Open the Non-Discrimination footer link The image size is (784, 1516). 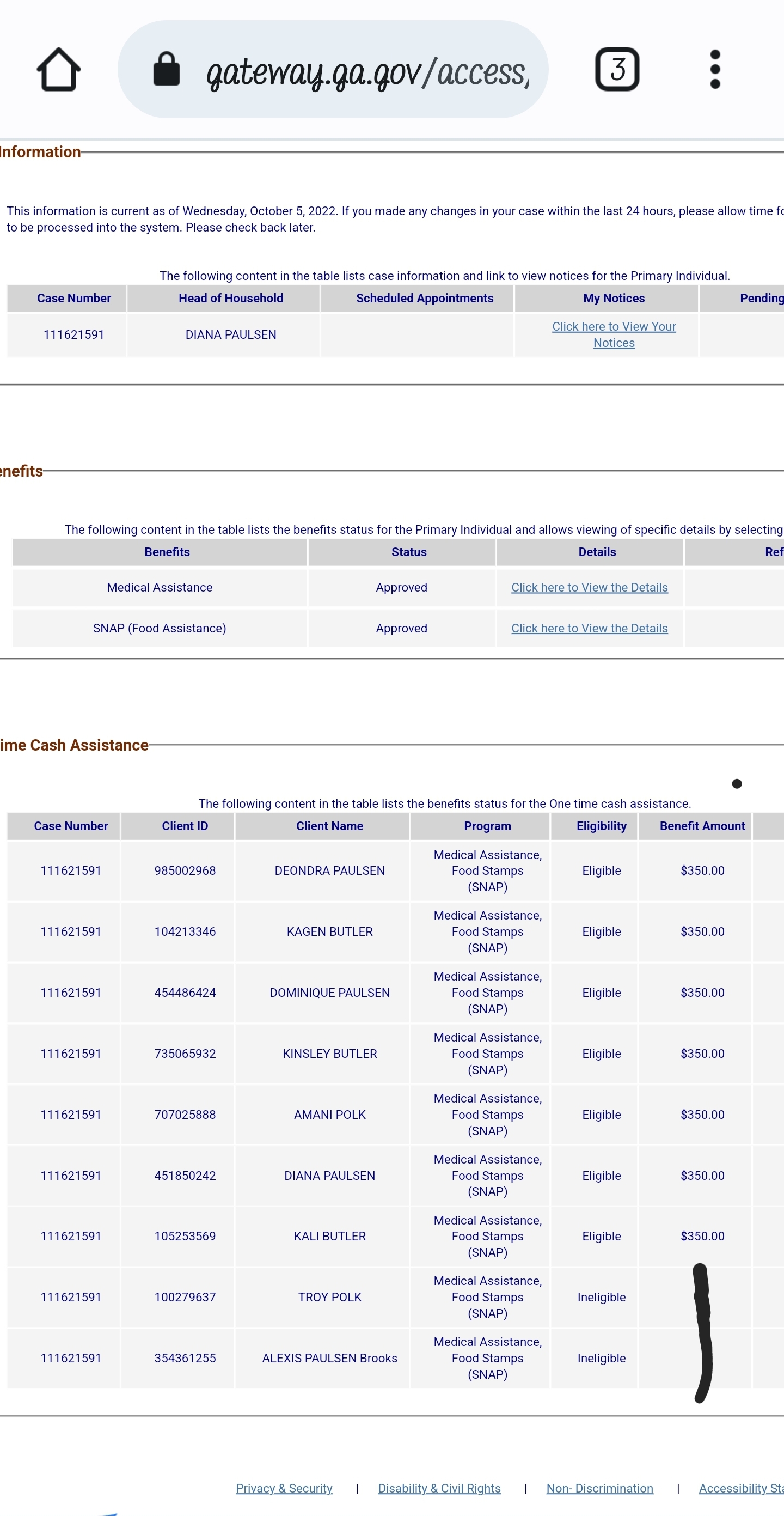599,1488
